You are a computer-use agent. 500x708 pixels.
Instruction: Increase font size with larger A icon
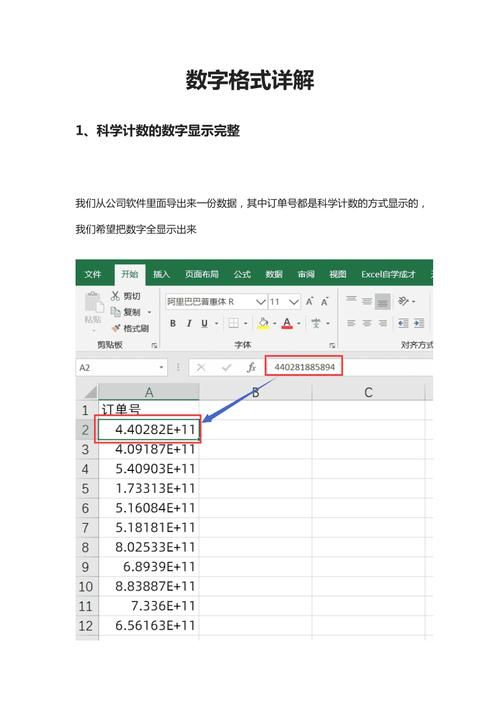coord(309,301)
